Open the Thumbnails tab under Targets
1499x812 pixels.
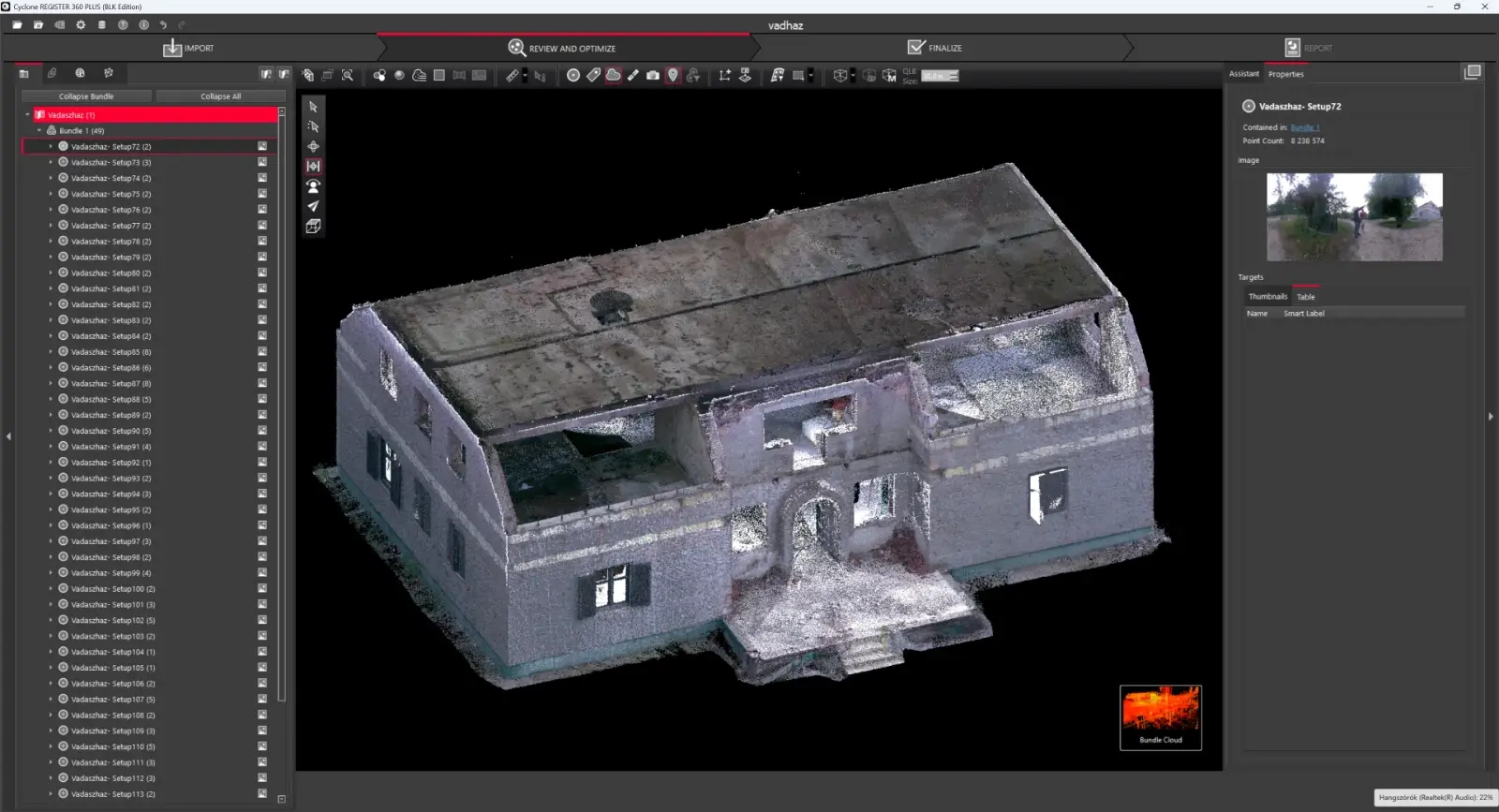click(x=1267, y=297)
